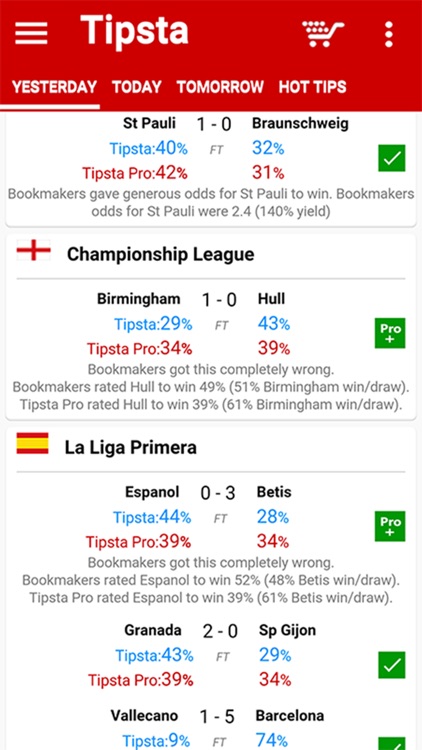This screenshot has height=750, width=422.
Task: Tap the Spain flag icon
Action: [33, 443]
